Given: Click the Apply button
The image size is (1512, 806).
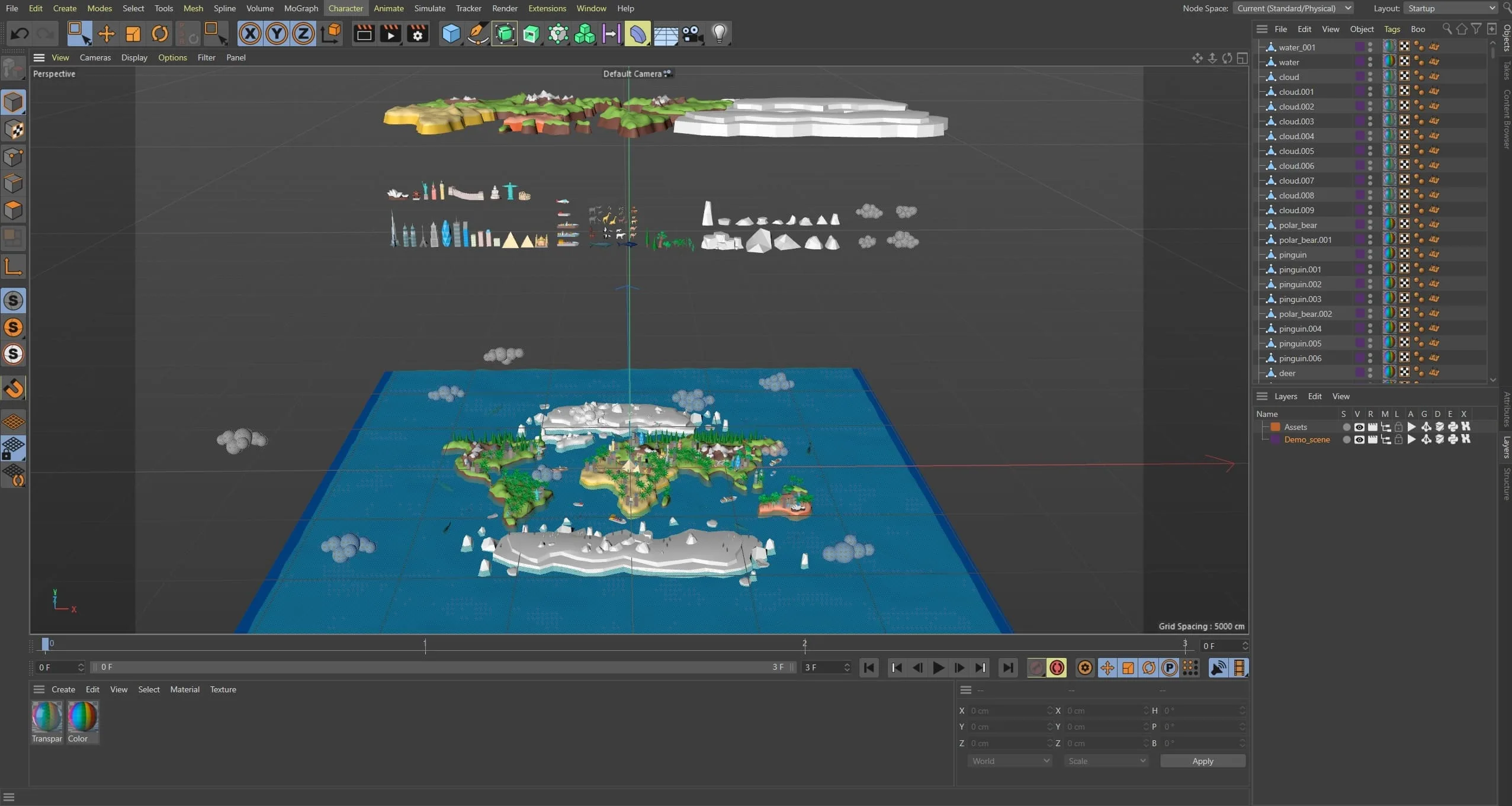Looking at the screenshot, I should pyautogui.click(x=1202, y=761).
